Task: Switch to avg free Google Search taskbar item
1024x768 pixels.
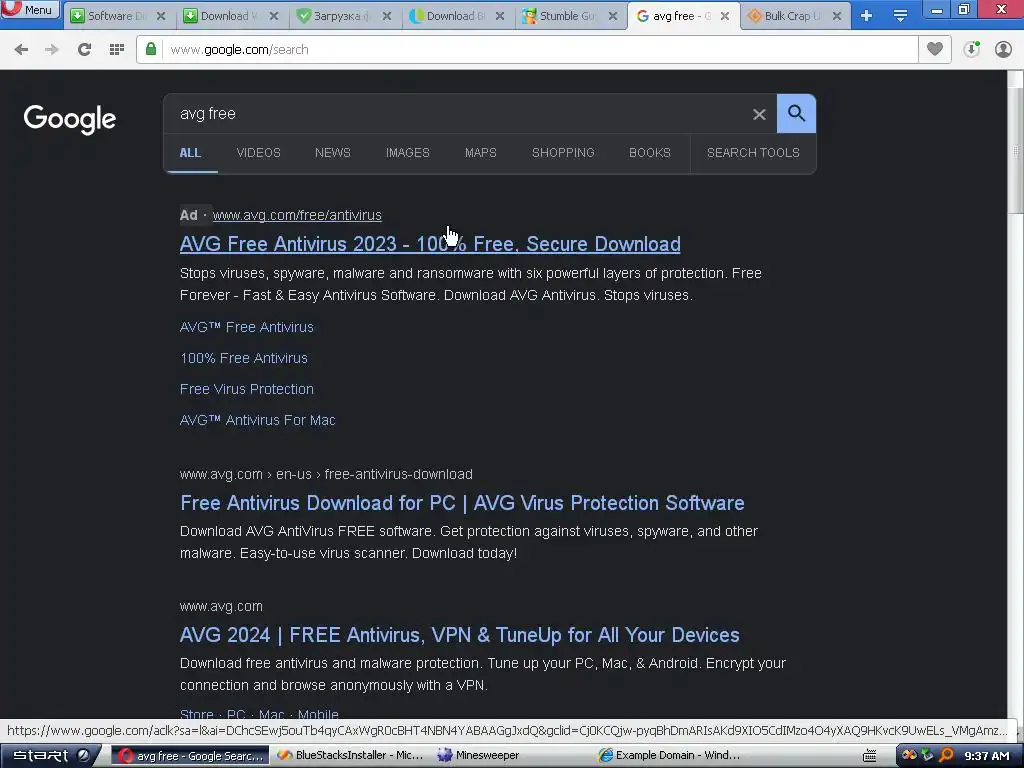Action: [191, 756]
